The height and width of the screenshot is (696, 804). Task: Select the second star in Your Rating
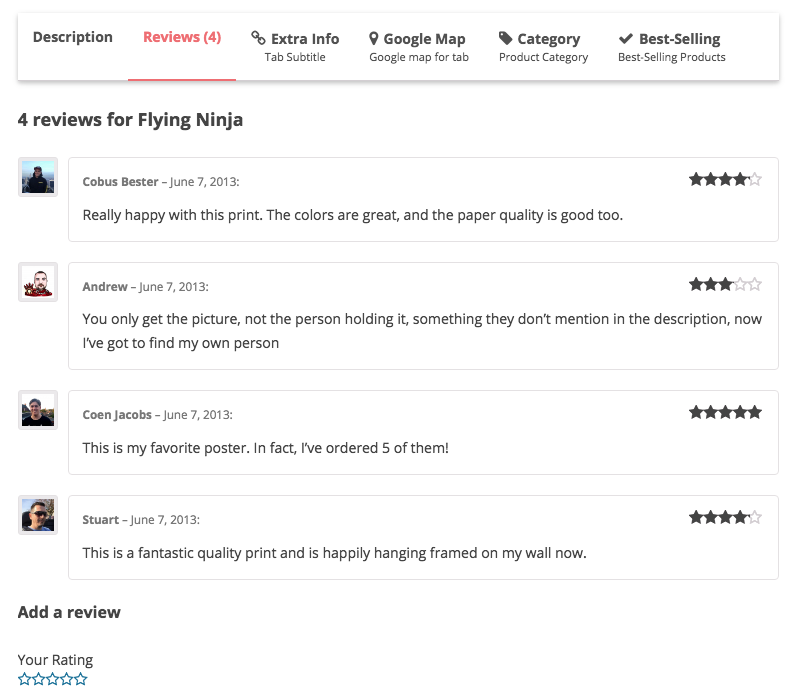coord(38,679)
